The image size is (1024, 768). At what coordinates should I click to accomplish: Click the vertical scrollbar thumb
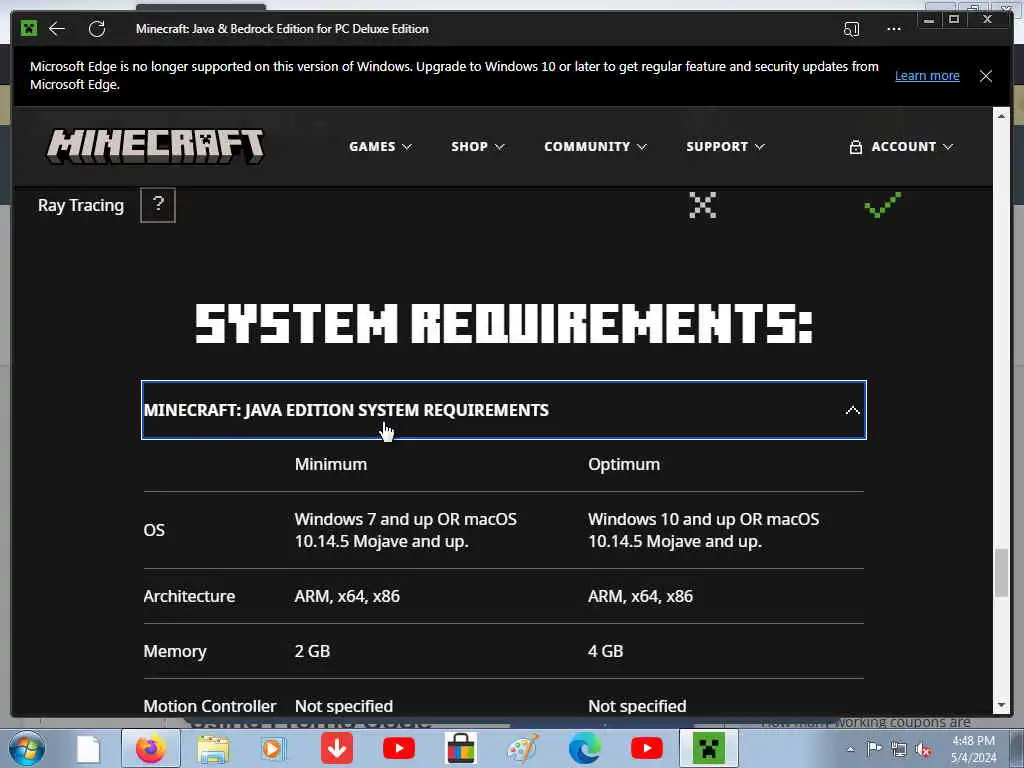tap(1001, 573)
